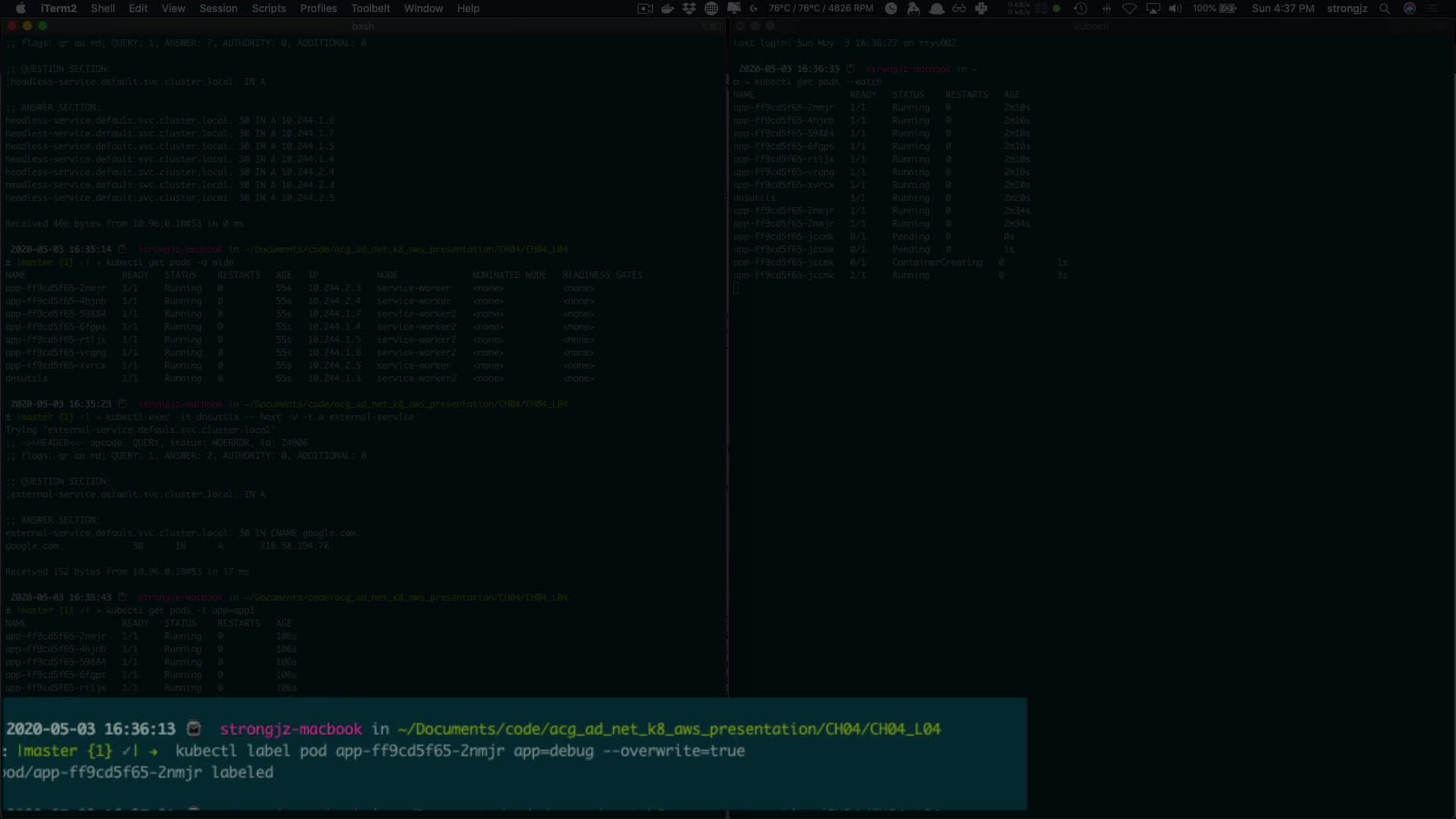Viewport: 1456px width, 819px height.
Task: Click the kubectl label pod command line
Action: pyautogui.click(x=460, y=751)
